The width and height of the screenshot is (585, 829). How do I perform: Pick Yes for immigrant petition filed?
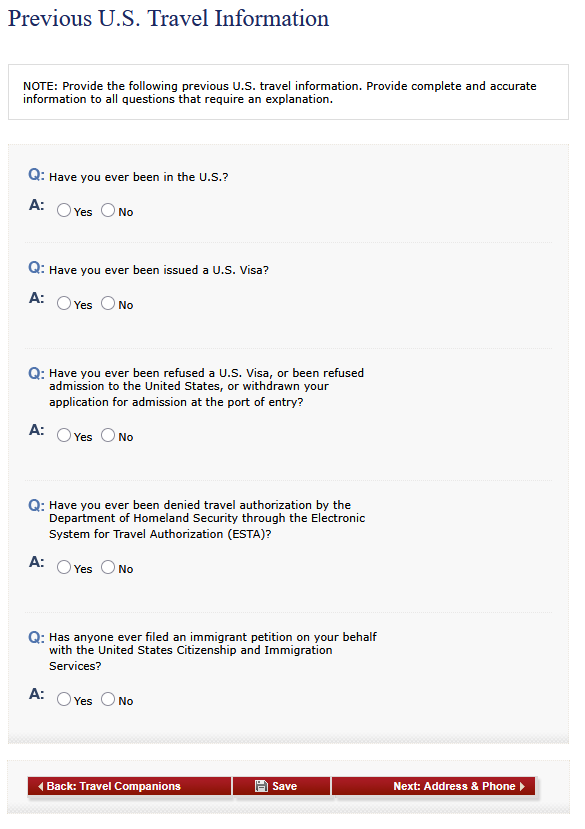click(x=64, y=699)
